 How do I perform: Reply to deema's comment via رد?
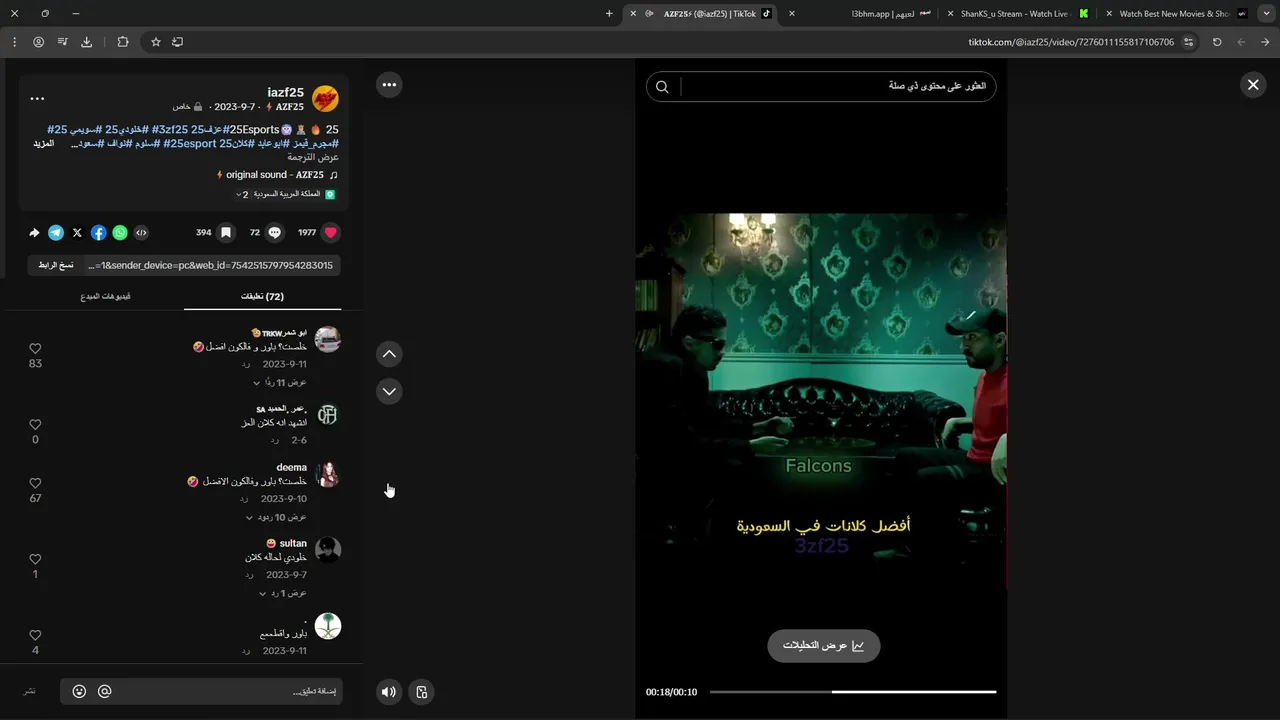246,499
